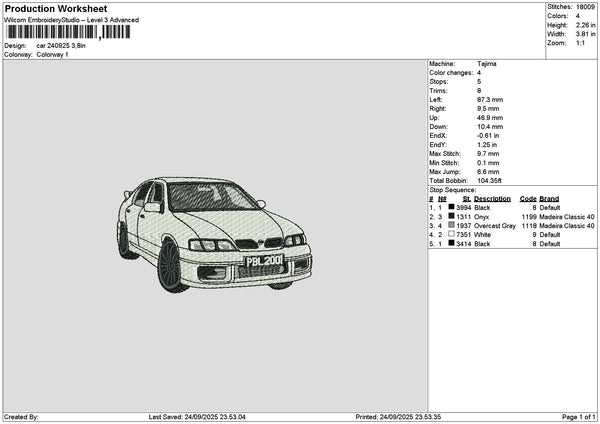The height and width of the screenshot is (424, 600).
Task: Click the barcode under the worksheet title
Action: (x=68, y=32)
